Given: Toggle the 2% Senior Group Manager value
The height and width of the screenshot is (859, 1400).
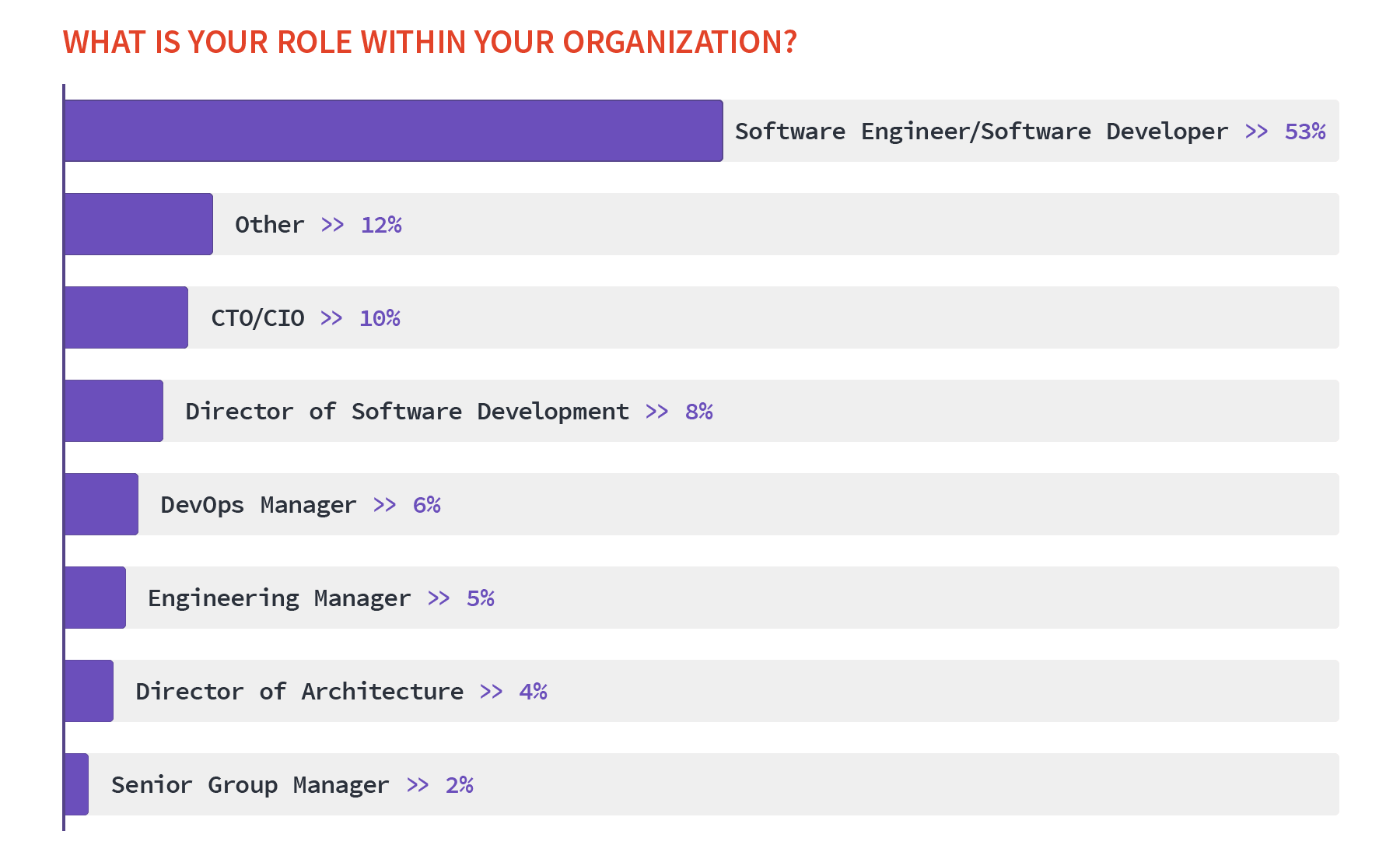Looking at the screenshot, I should click(x=459, y=784).
